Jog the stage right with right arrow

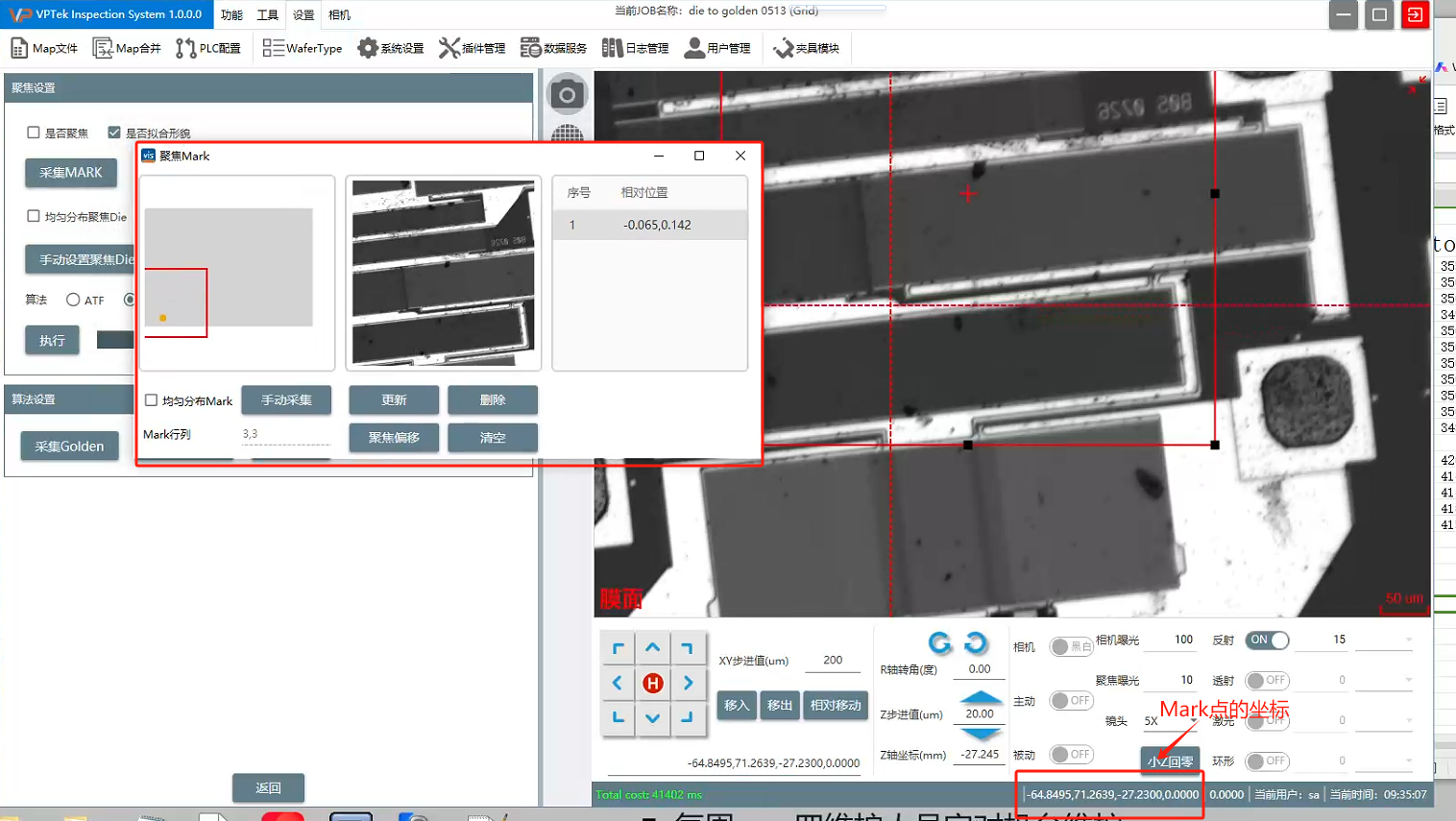click(688, 683)
